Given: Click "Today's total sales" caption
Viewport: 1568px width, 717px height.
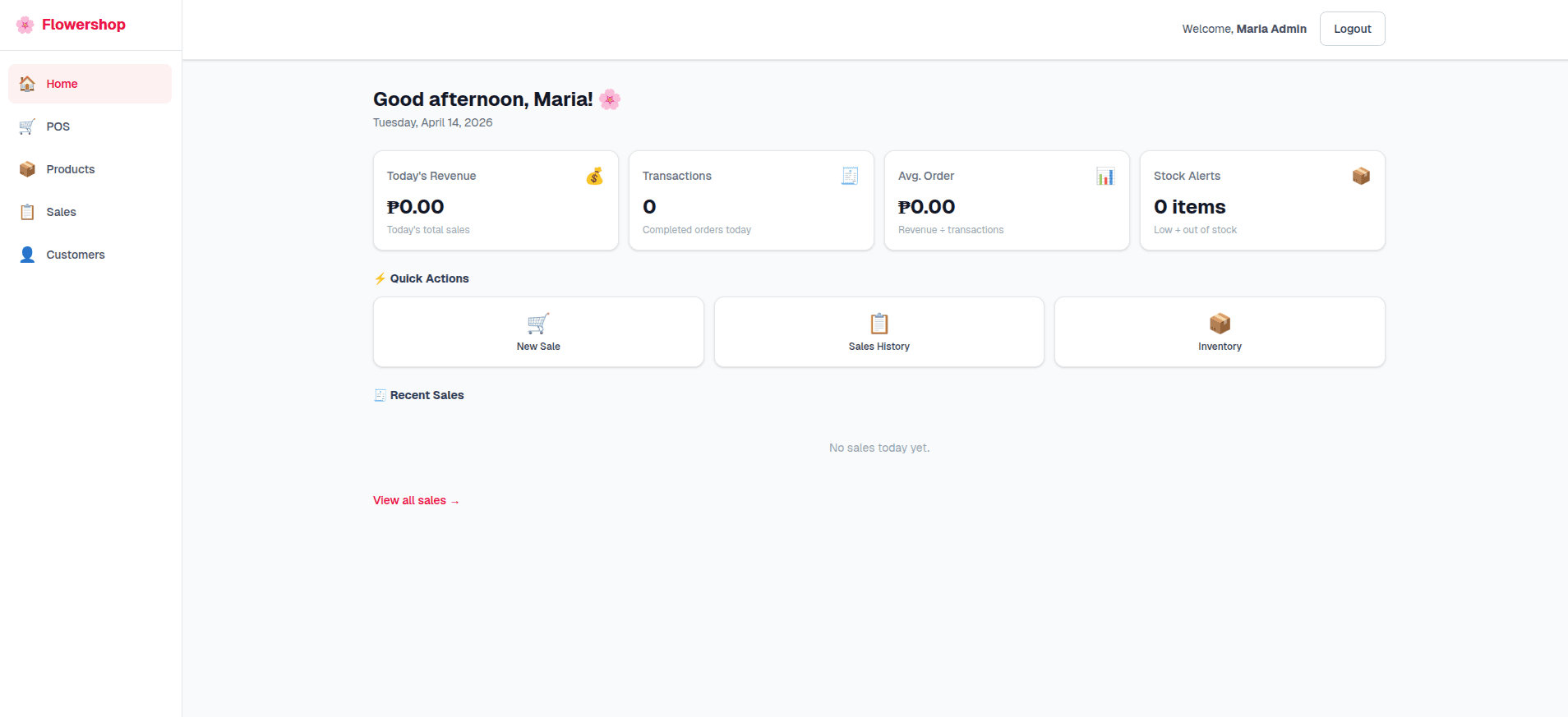Looking at the screenshot, I should (428, 230).
